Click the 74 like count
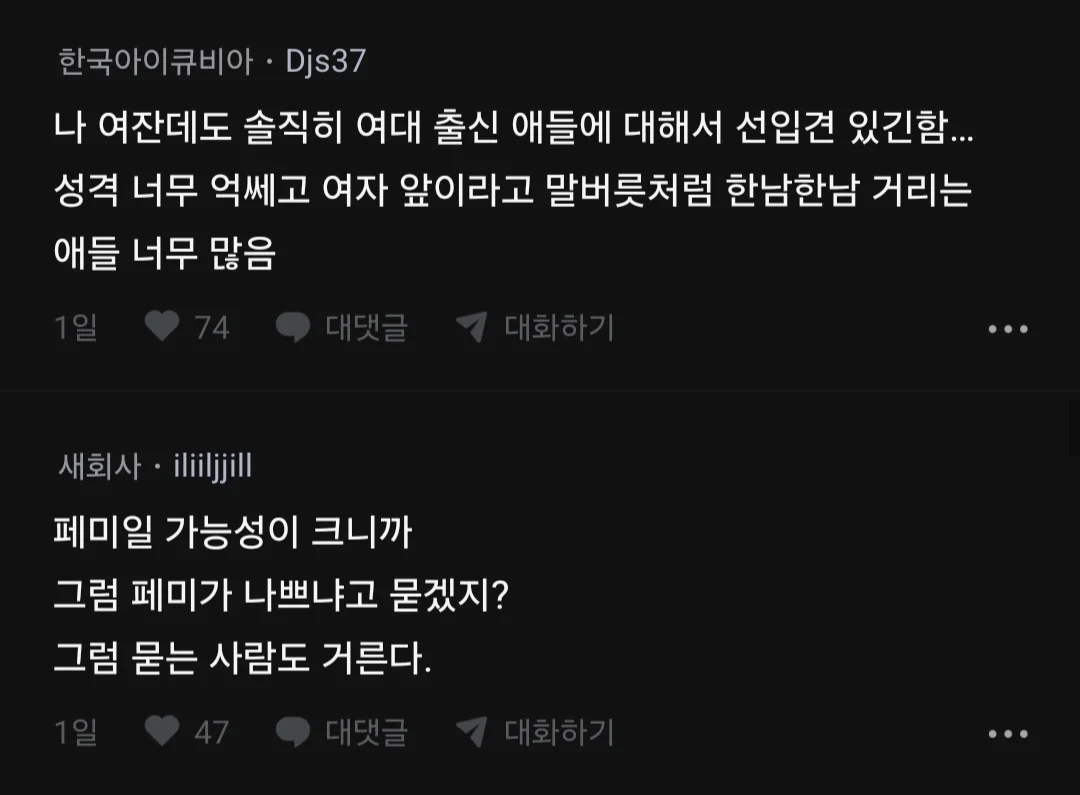The width and height of the screenshot is (1080, 795). click(212, 327)
